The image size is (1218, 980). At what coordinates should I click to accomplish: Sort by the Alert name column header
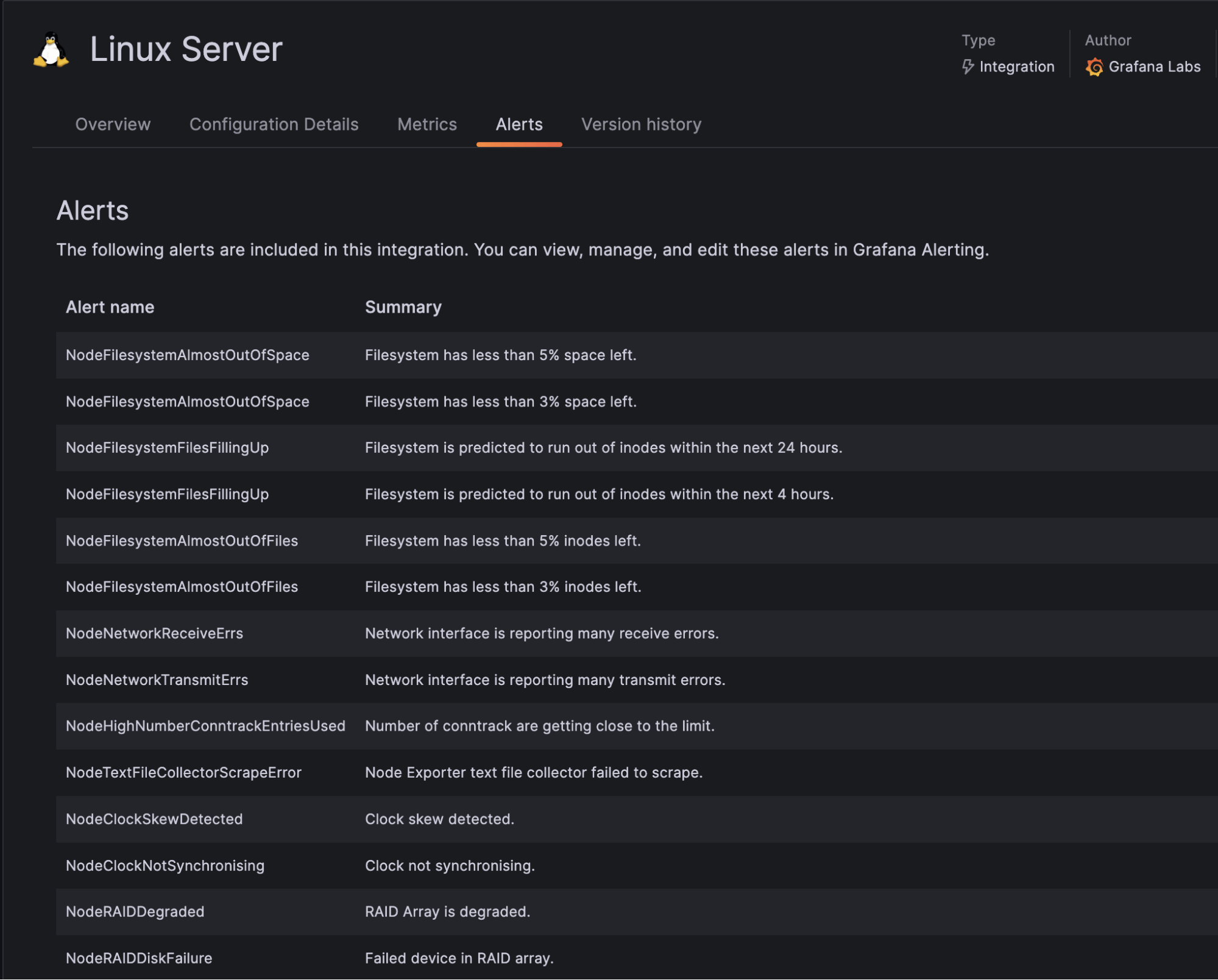coord(110,307)
